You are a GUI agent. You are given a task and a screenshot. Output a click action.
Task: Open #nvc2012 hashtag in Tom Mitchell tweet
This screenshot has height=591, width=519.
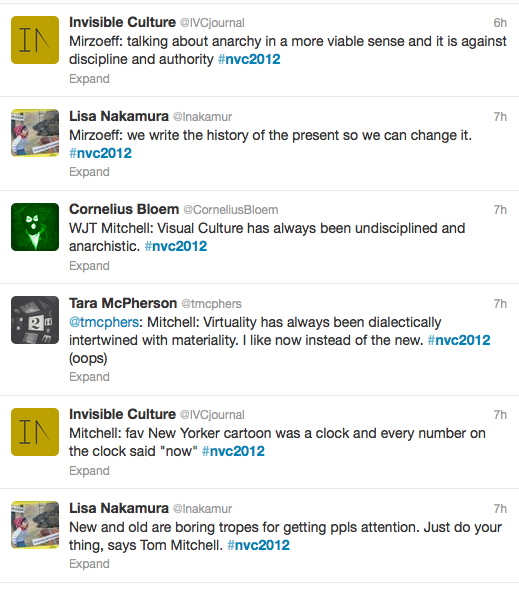point(259,545)
